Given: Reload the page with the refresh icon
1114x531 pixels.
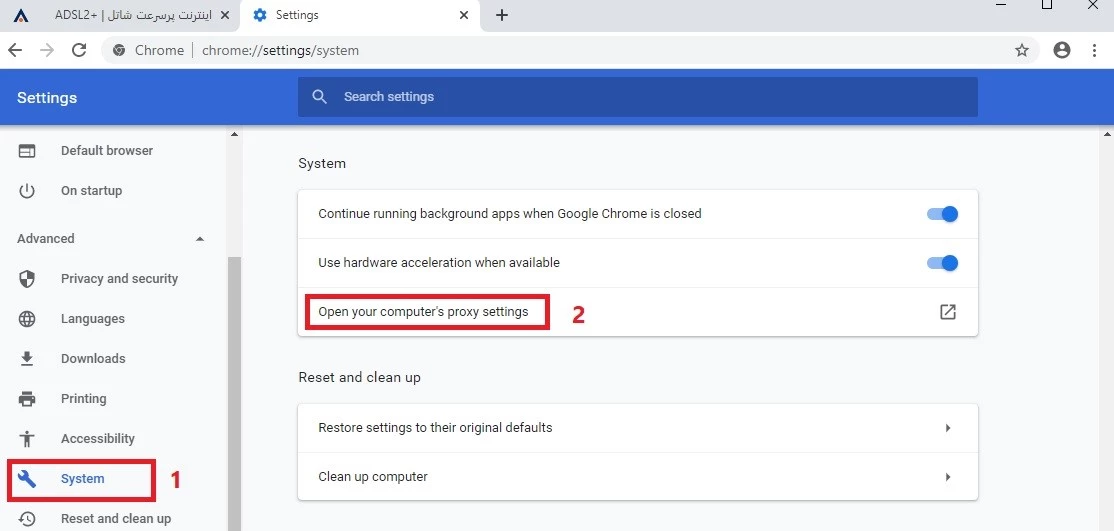Looking at the screenshot, I should pos(79,50).
